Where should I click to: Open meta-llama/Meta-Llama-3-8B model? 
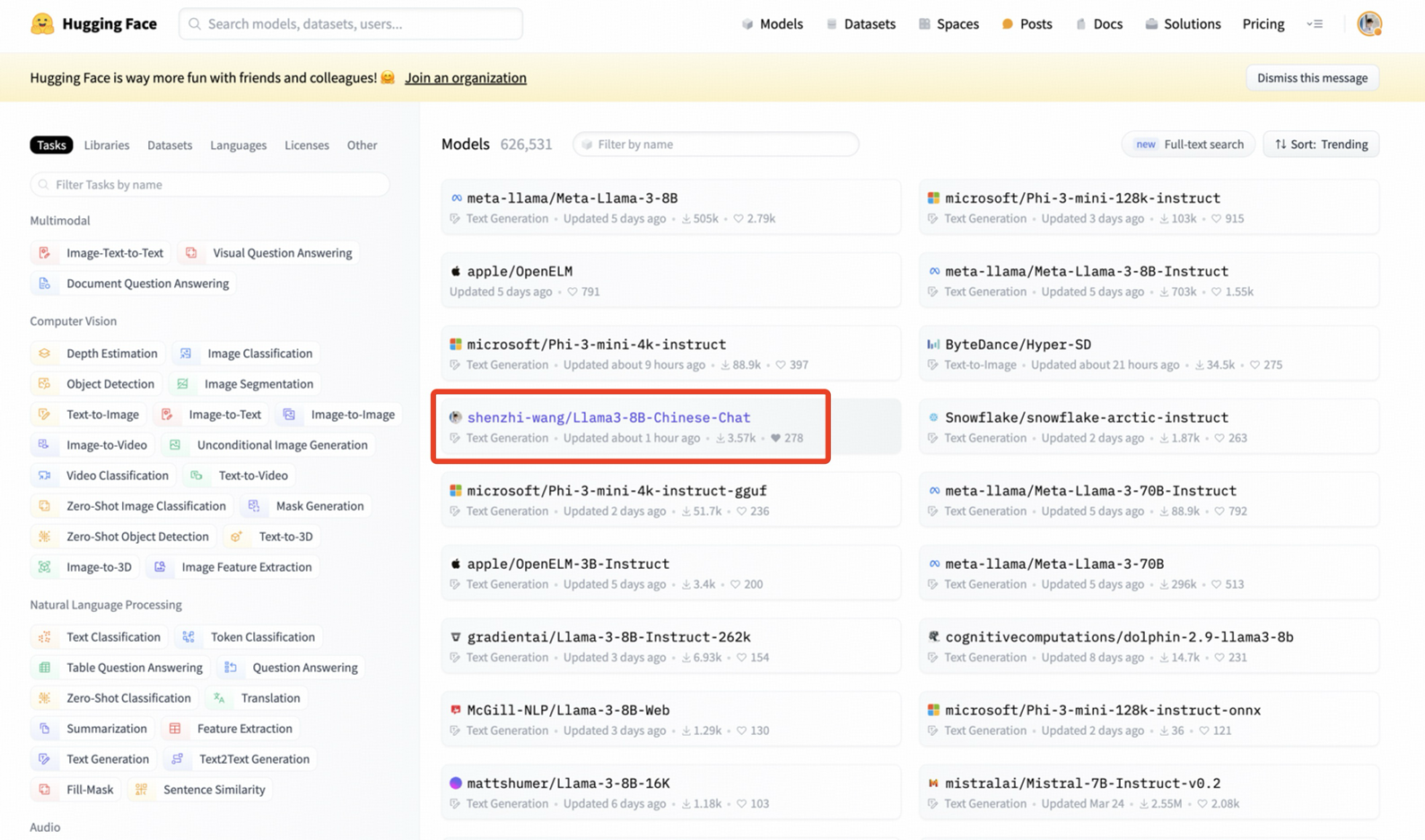pyautogui.click(x=671, y=207)
